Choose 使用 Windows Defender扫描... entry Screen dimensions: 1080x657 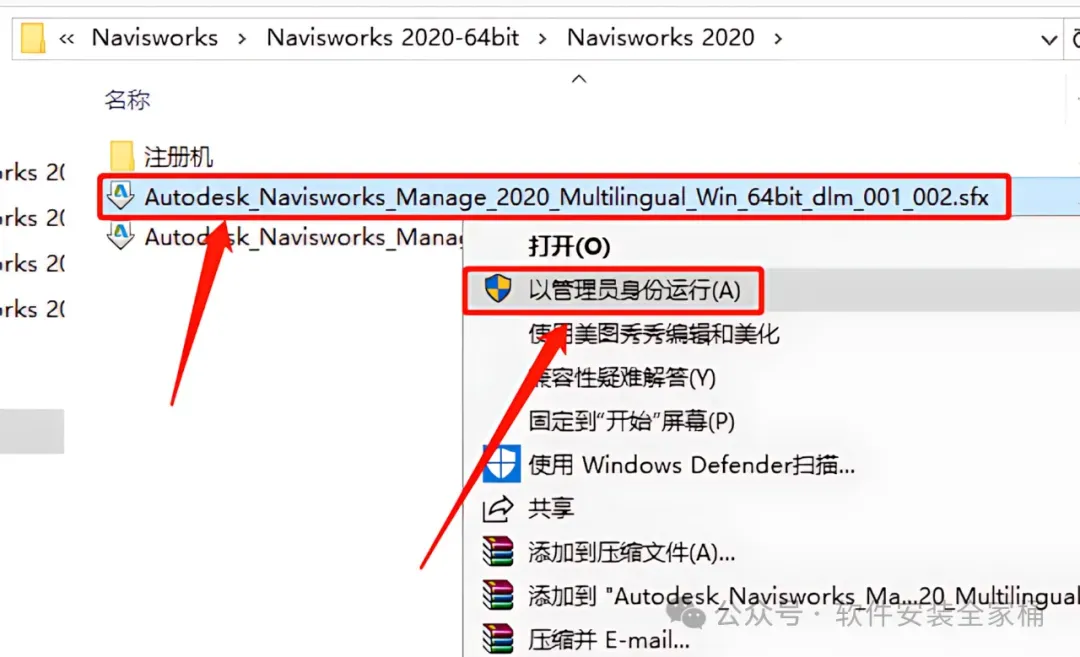coord(692,465)
